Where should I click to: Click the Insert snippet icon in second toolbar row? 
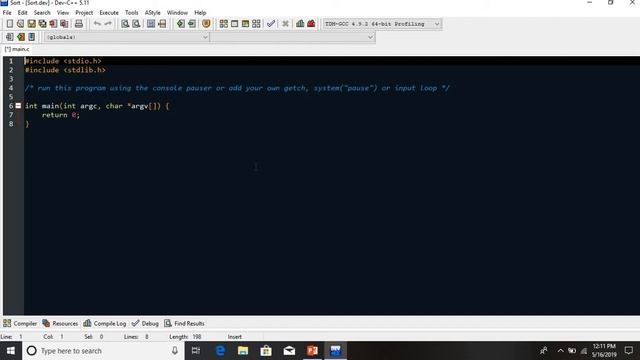click(10, 37)
